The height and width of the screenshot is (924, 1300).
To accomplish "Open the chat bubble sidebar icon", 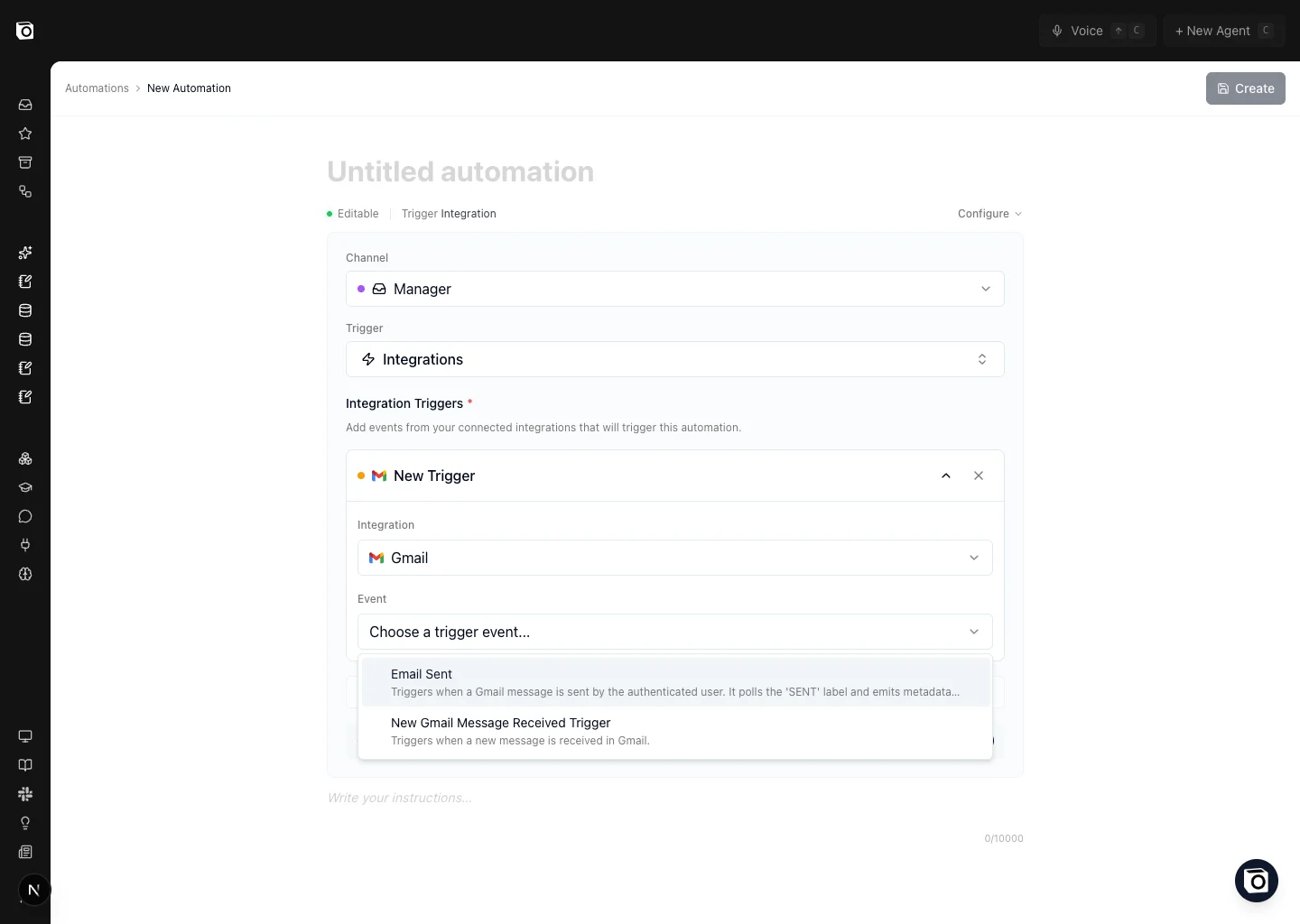I will [x=25, y=516].
